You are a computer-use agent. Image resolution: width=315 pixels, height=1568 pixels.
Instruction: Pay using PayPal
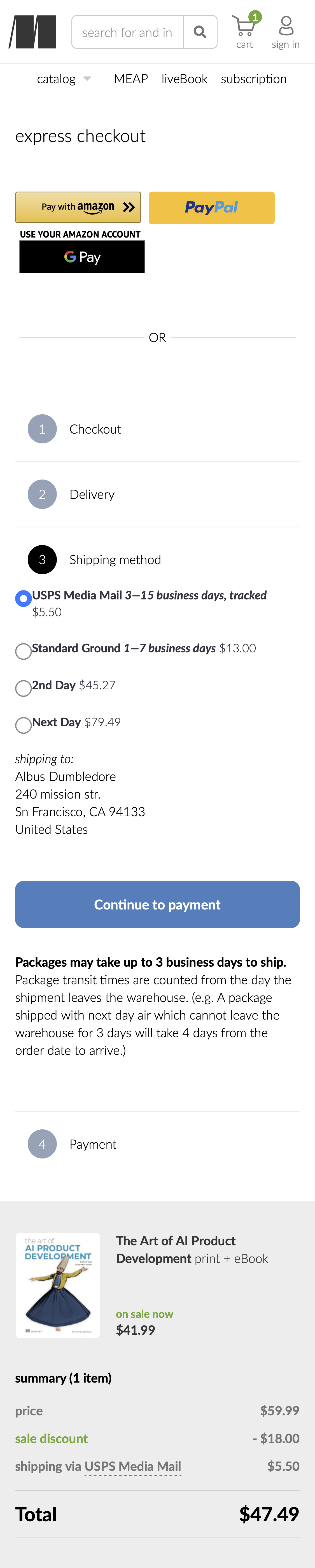click(212, 208)
